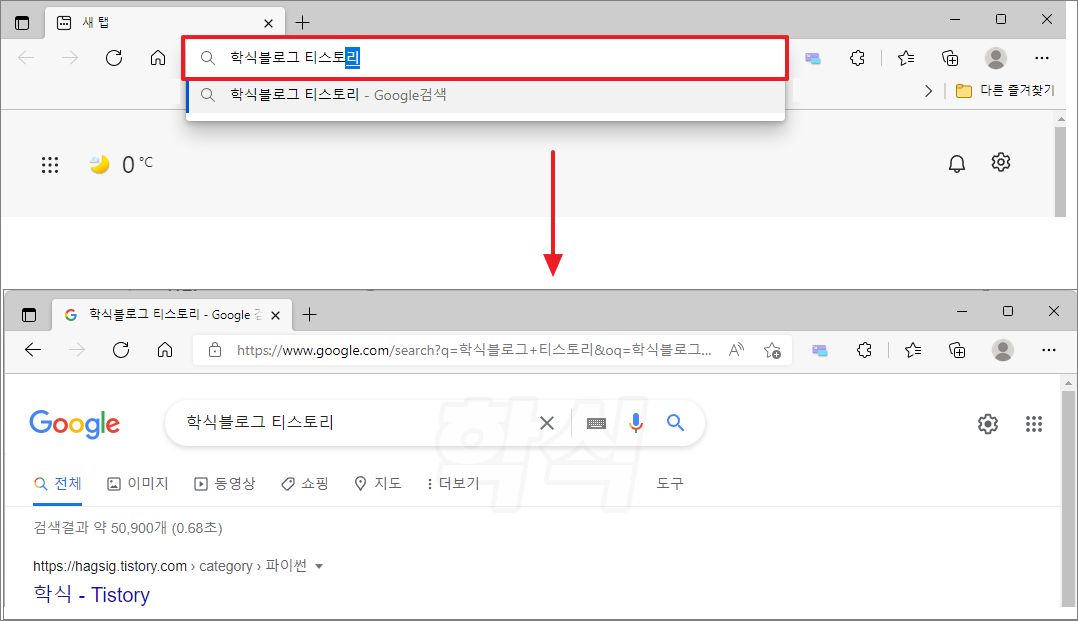The image size is (1078, 621).
Task: Open collections icon in top toolbar
Action: pyautogui.click(x=950, y=58)
